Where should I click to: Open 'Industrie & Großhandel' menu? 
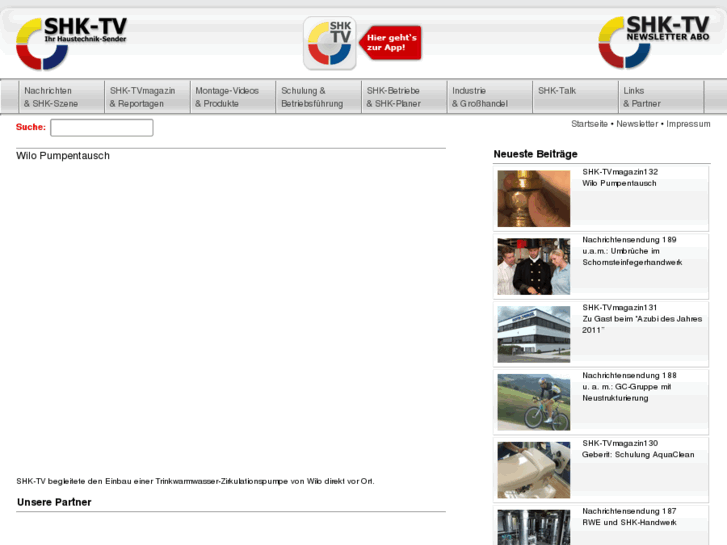point(490,97)
